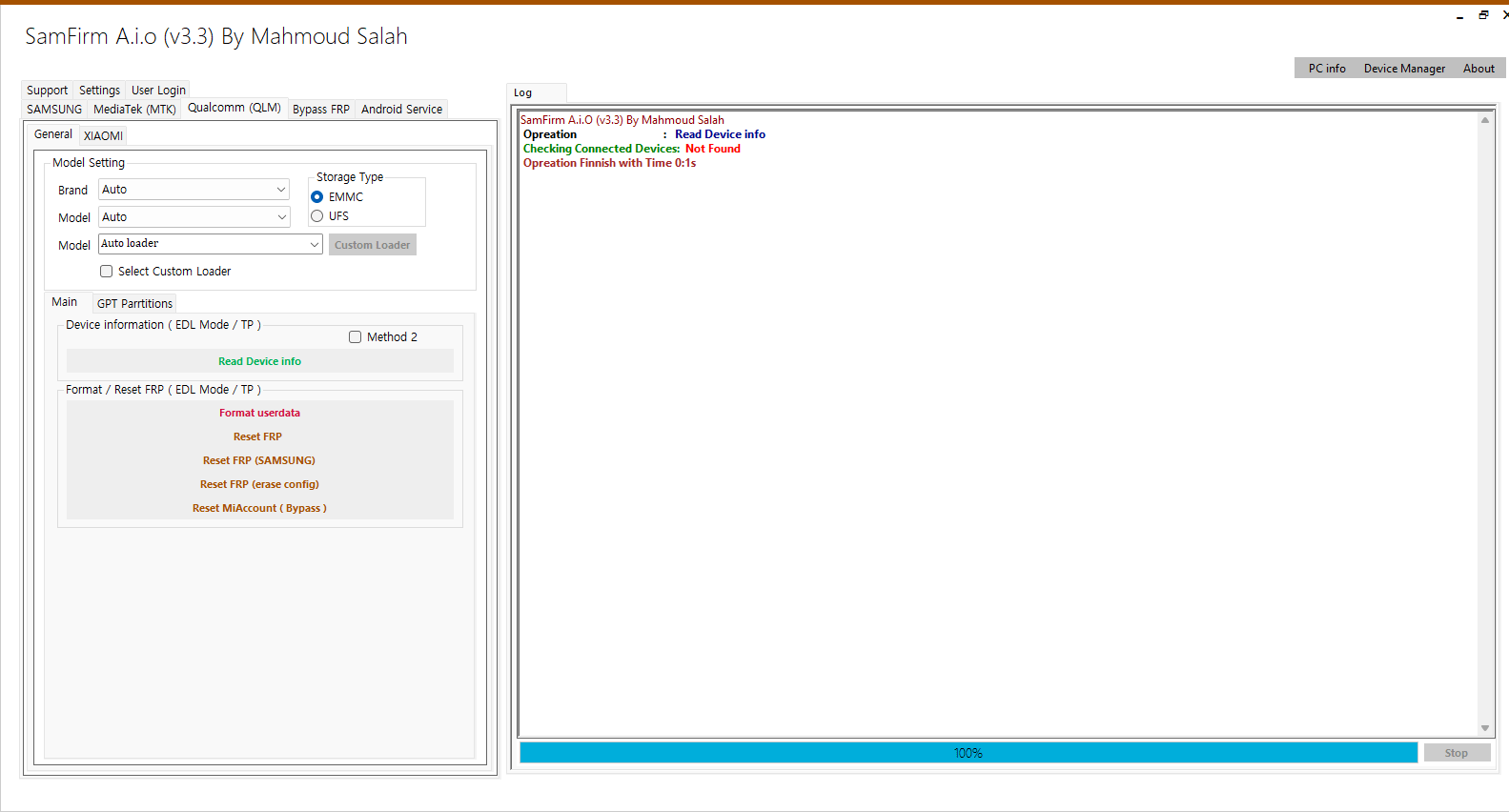
Task: Enable Method 2 checkbox
Action: (383, 337)
